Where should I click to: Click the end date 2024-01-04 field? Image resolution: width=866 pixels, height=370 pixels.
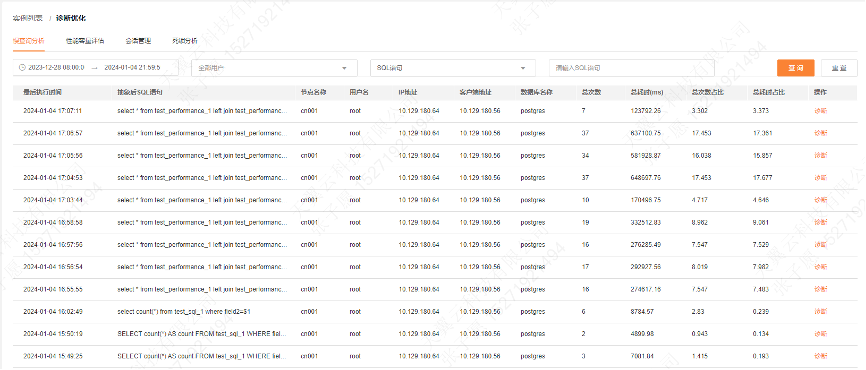point(133,68)
